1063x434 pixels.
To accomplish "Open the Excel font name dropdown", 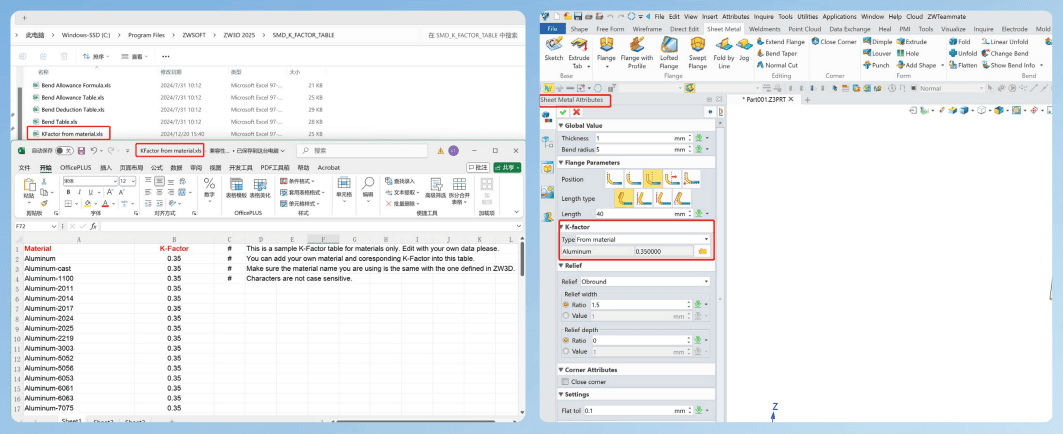I will 115,182.
